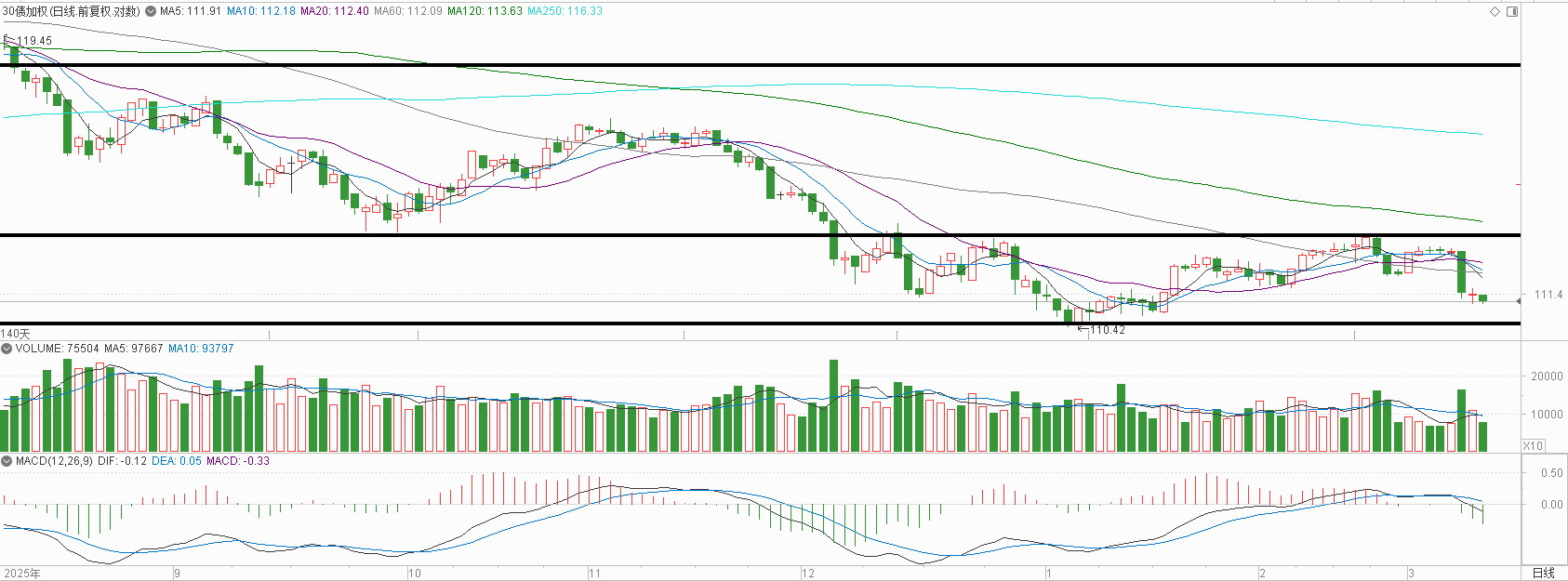Click the 111.4 current price axis label
The height and width of the screenshot is (581, 1568).
click(x=1548, y=295)
